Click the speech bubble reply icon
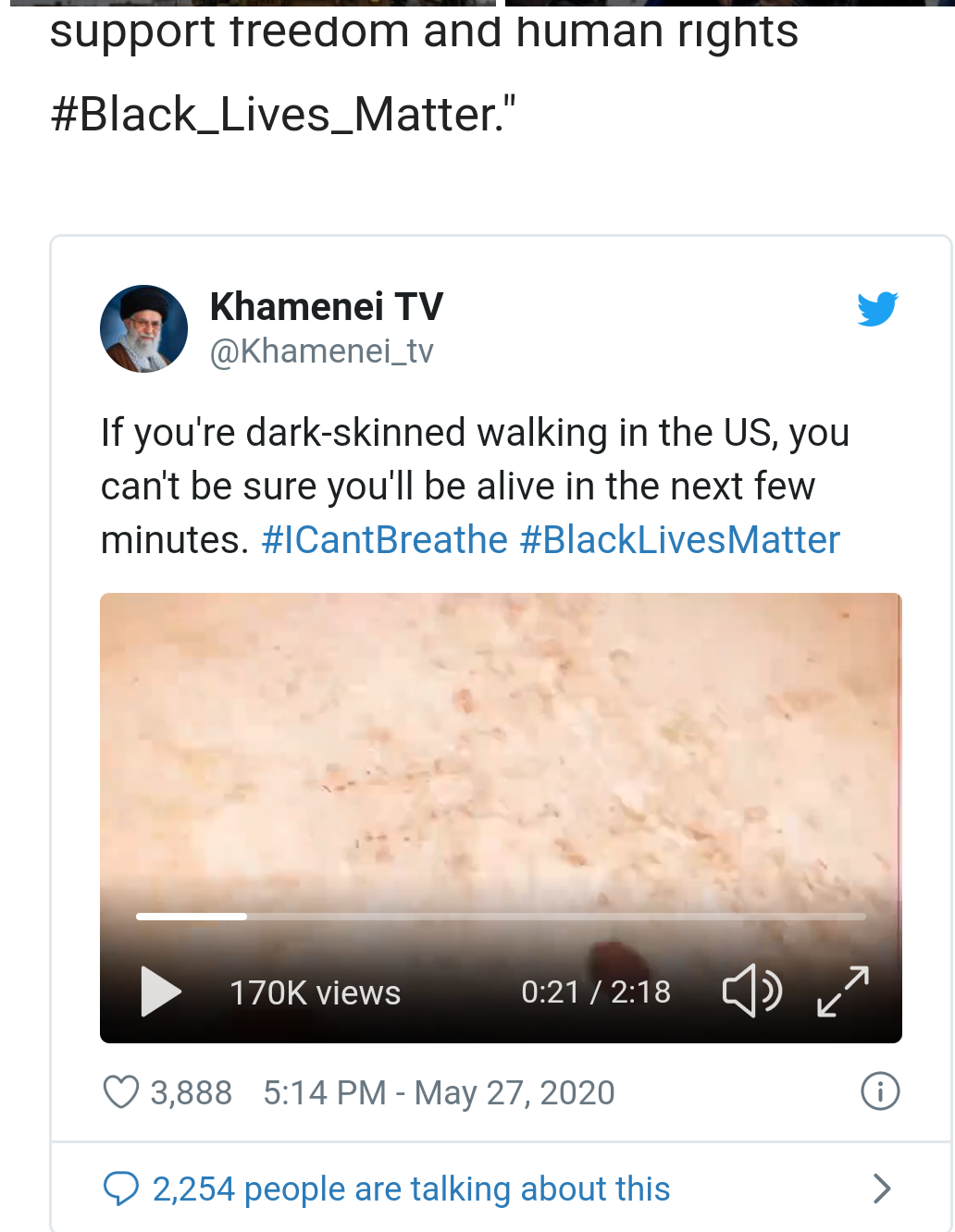955x1232 pixels. click(121, 1189)
